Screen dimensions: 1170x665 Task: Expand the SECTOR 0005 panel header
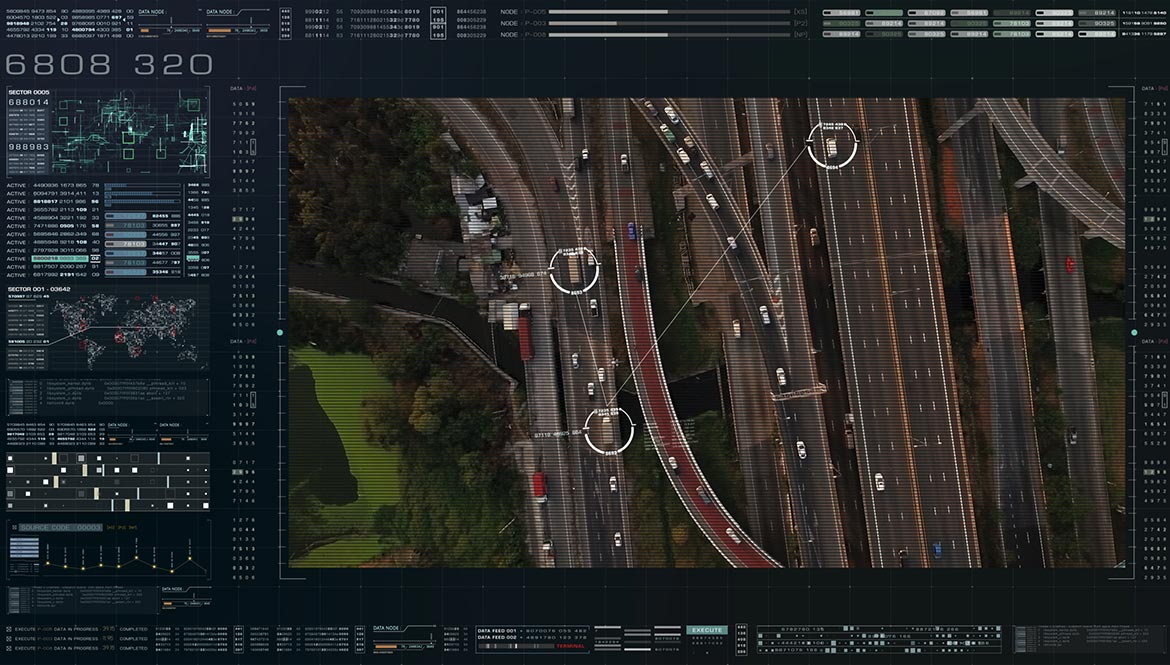point(28,92)
